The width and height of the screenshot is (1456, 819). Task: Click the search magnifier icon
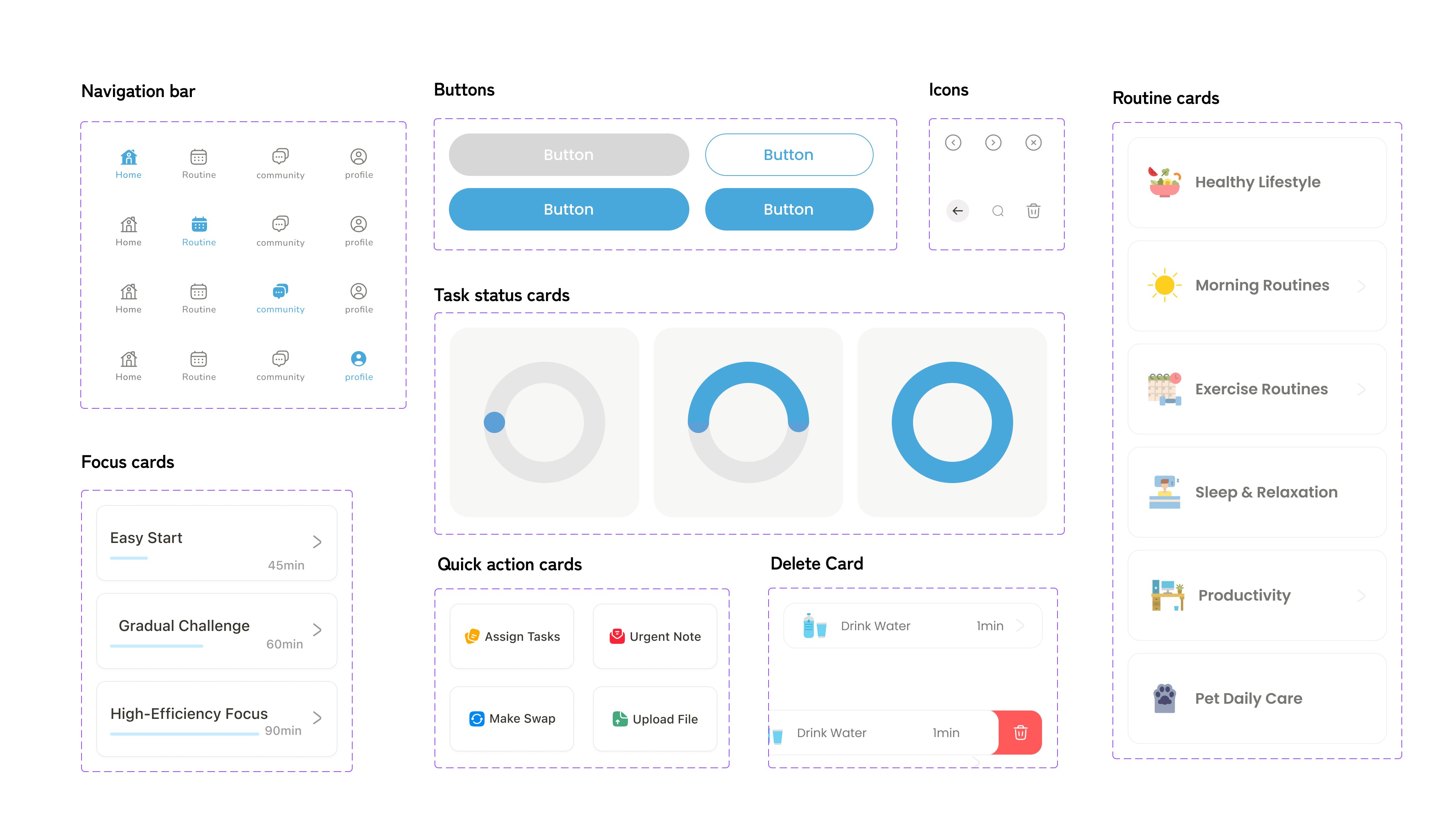click(x=998, y=211)
